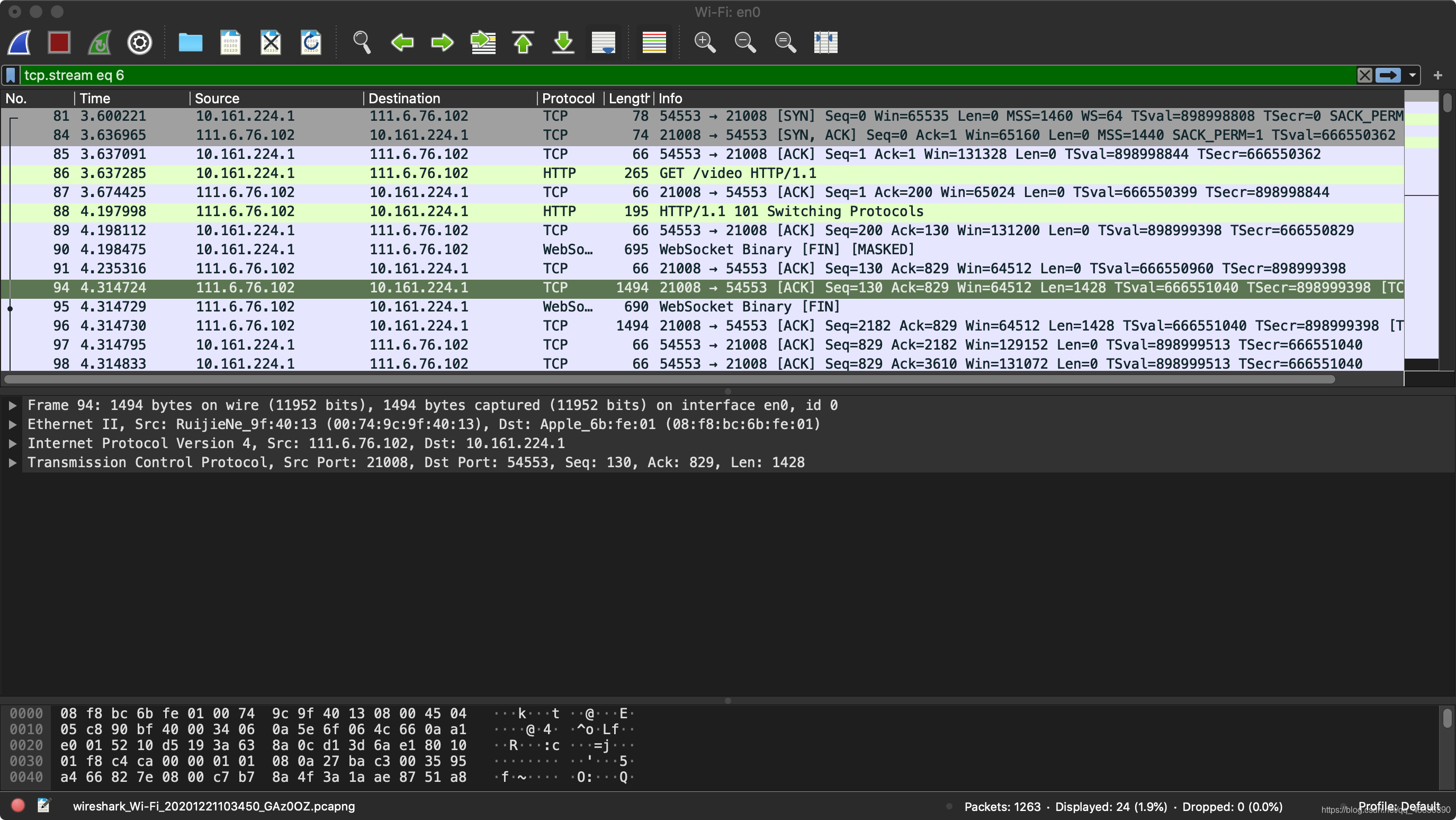
Task: Sort packets by Time column
Action: [132, 99]
